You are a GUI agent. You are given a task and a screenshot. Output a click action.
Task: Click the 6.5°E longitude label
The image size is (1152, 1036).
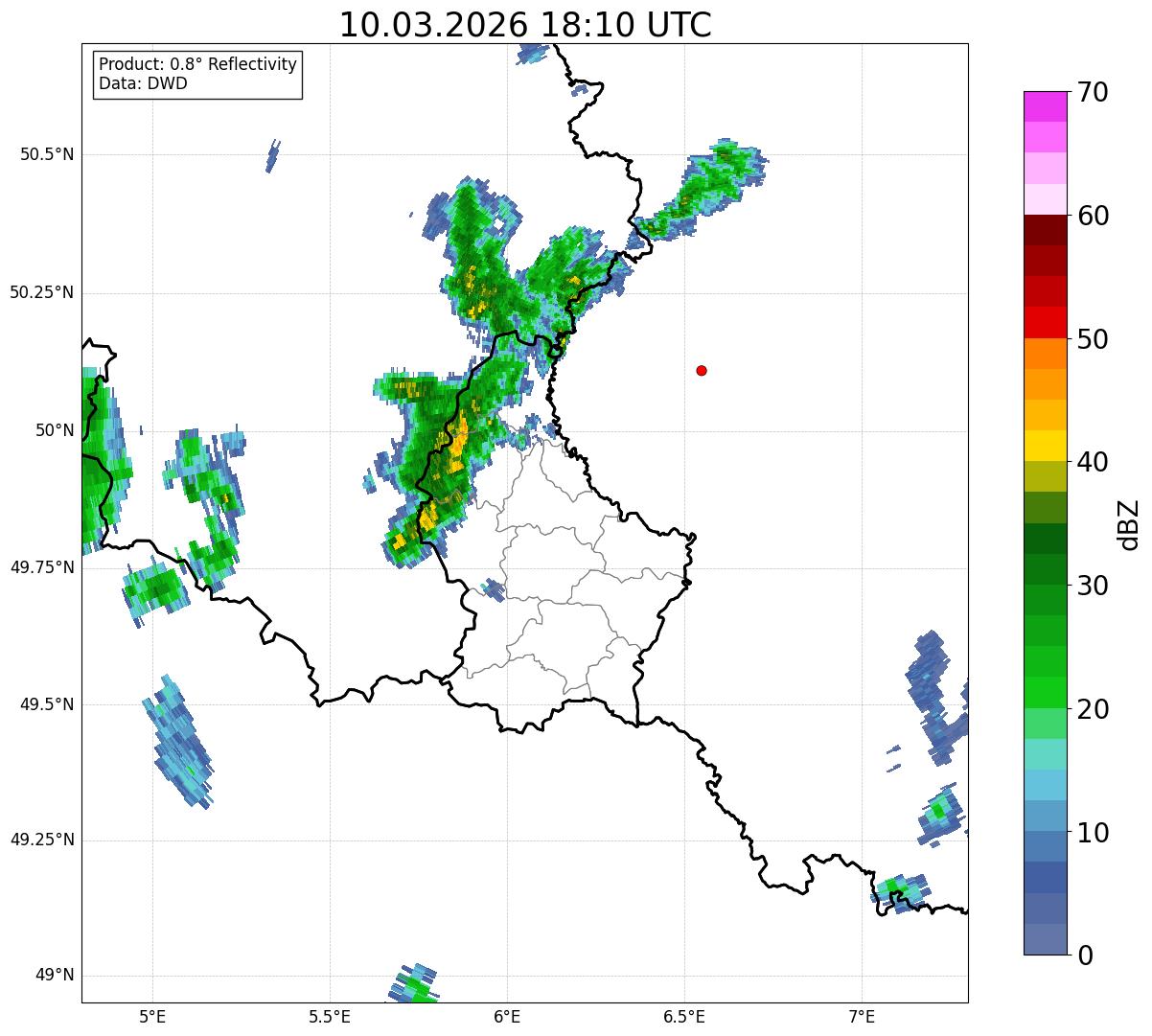pyautogui.click(x=684, y=1017)
